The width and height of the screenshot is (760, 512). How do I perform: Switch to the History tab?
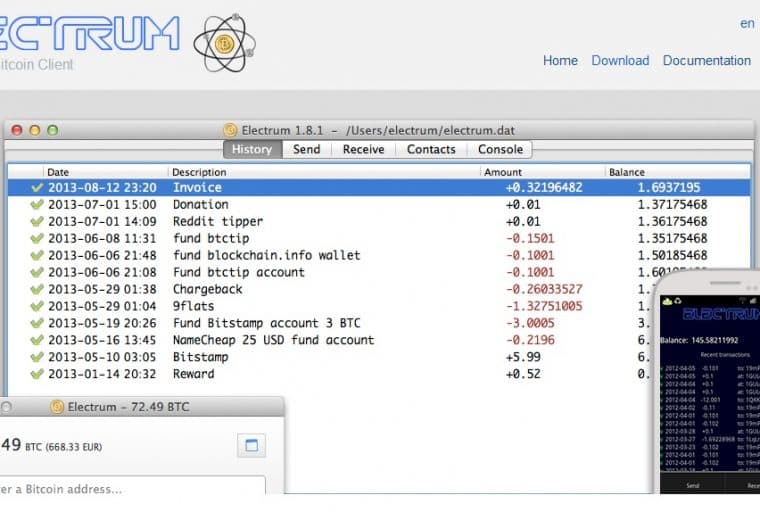[x=253, y=149]
